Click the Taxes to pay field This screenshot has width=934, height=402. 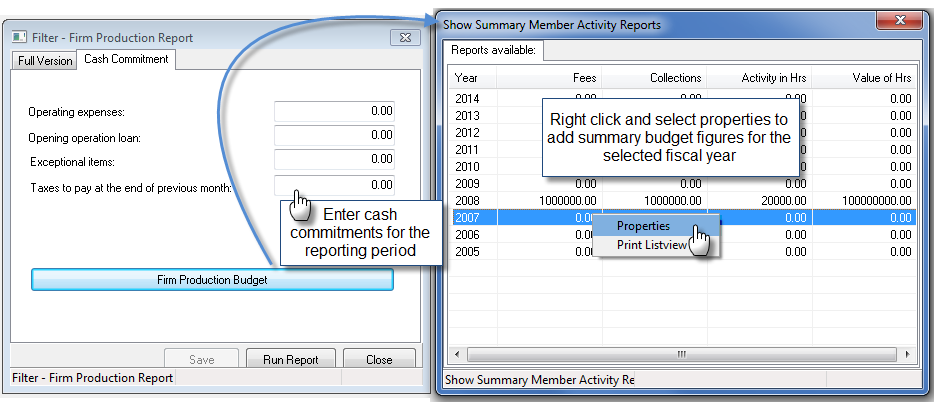(334, 185)
